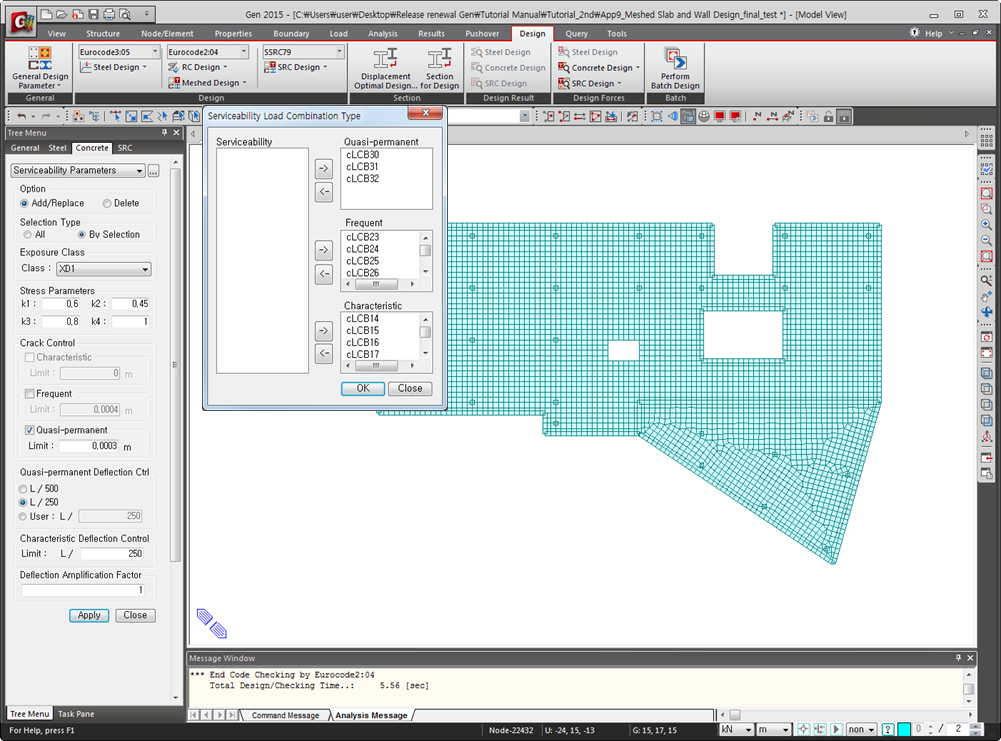This screenshot has width=1001, height=741.
Task: Switch to the Task Pane tab
Action: point(76,714)
